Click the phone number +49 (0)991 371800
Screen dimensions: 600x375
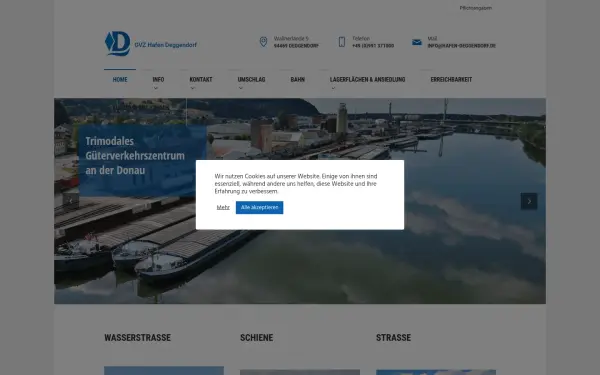373,46
